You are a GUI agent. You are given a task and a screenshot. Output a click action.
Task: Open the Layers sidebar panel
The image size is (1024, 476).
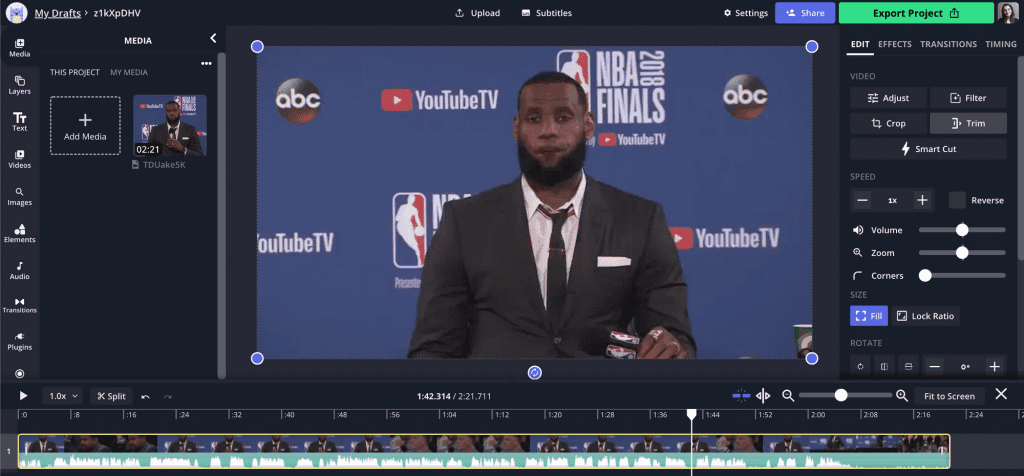(20, 85)
